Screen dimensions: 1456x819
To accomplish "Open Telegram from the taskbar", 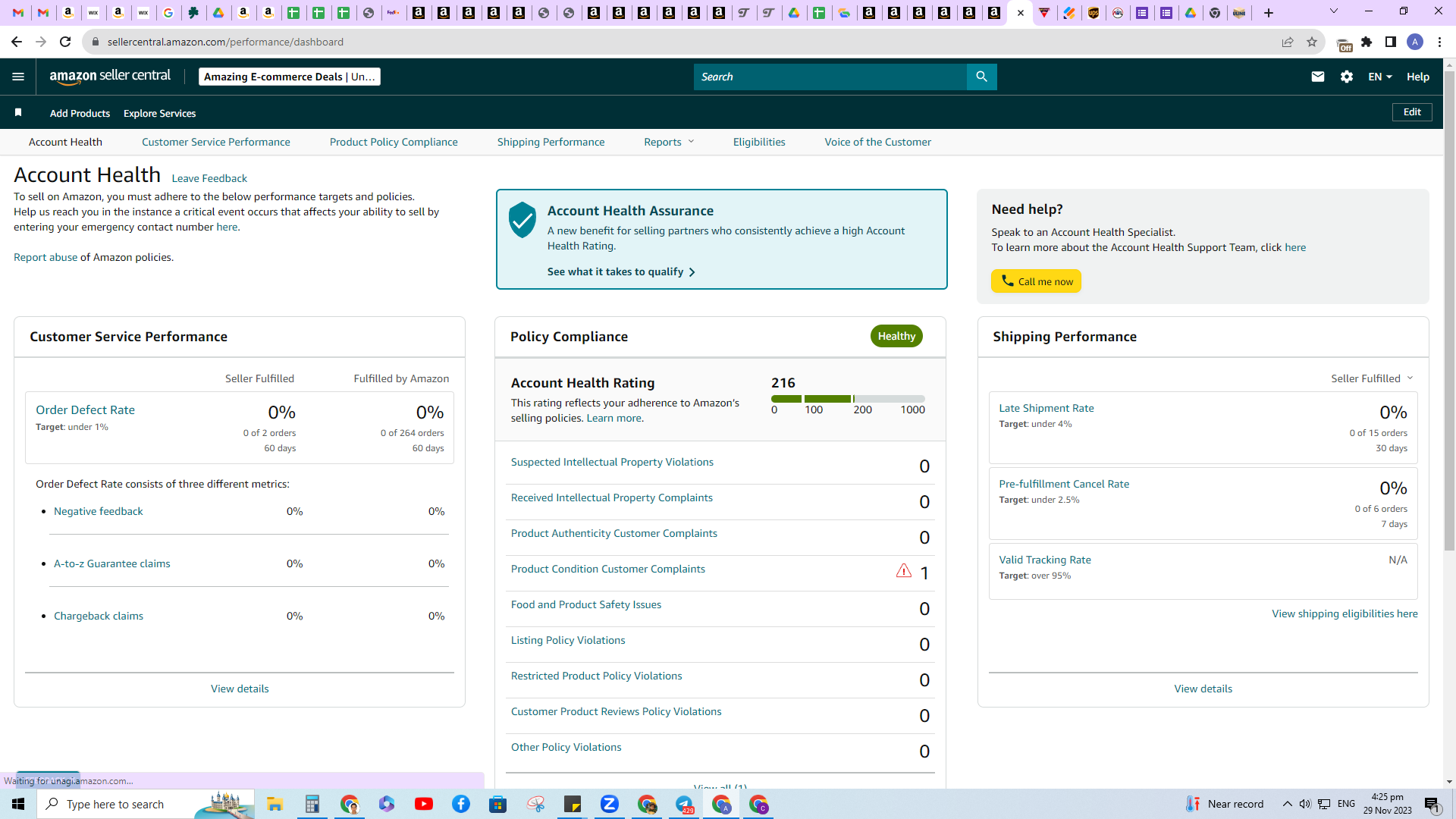I will point(684,804).
